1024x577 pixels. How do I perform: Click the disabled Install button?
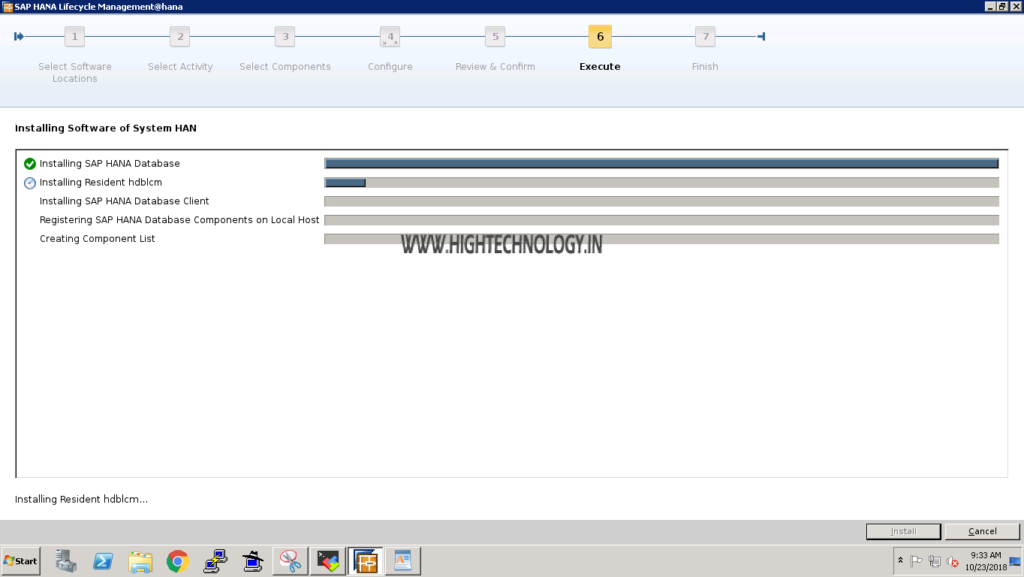pos(903,531)
